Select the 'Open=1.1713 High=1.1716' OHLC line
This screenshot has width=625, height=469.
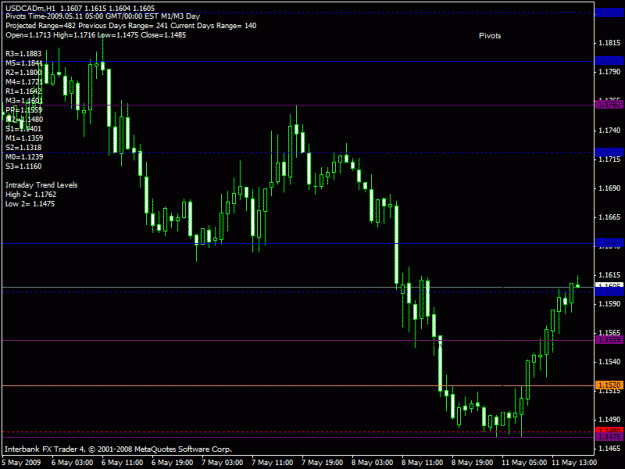(96, 35)
